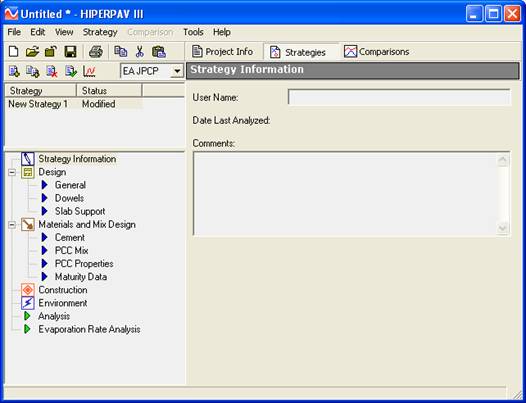Open the Help menu
The height and width of the screenshot is (403, 526).
point(222,32)
